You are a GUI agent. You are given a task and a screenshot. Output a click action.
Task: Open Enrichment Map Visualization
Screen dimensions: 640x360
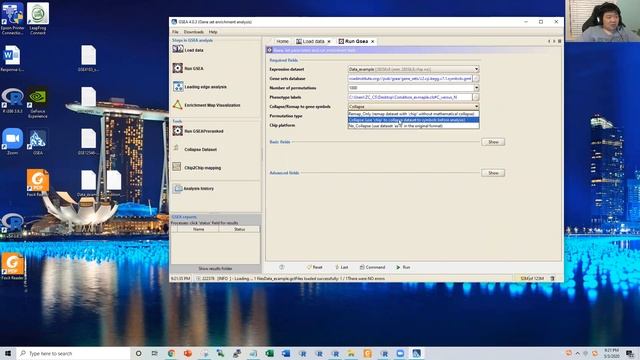[207, 105]
